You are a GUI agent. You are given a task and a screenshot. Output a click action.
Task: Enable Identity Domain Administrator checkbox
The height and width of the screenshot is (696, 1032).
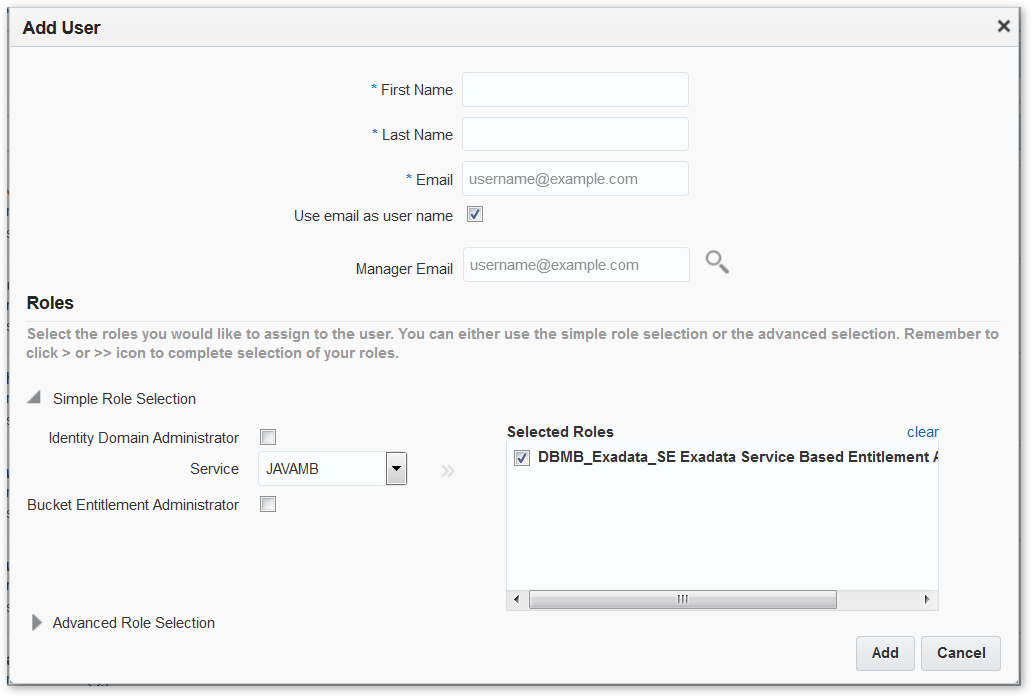click(x=268, y=437)
